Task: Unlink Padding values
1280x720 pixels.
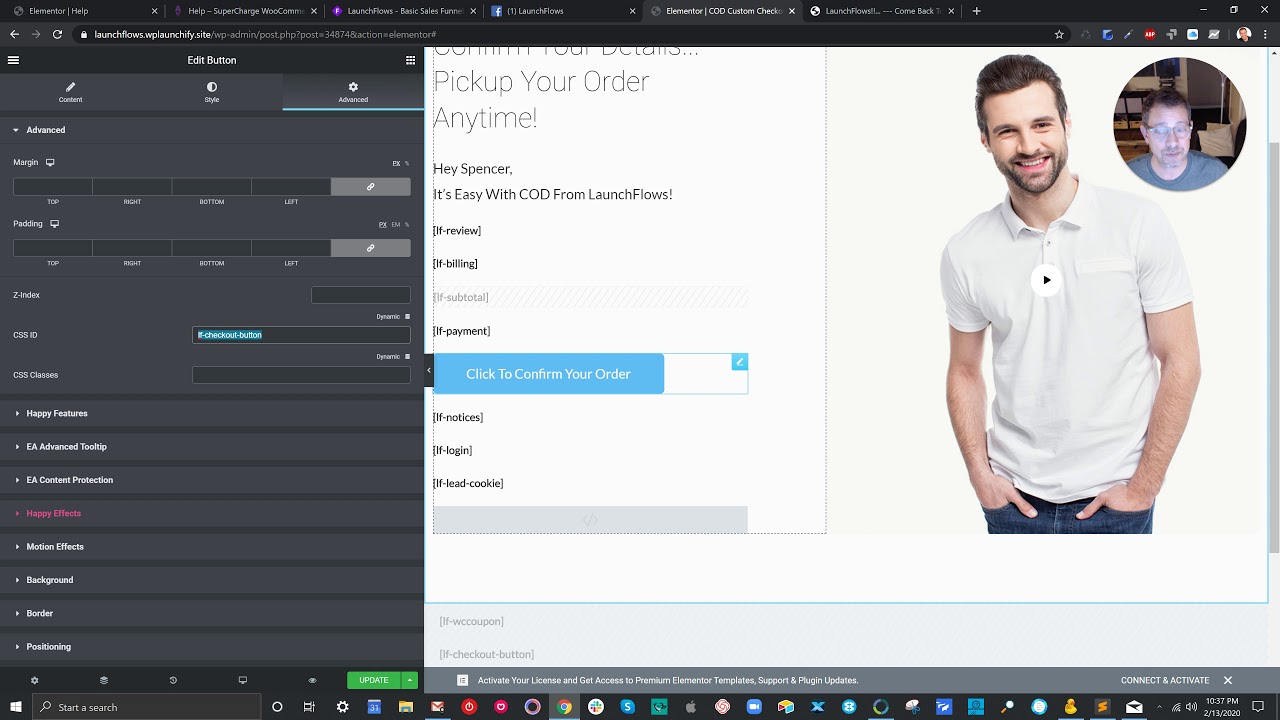Action: click(x=370, y=248)
